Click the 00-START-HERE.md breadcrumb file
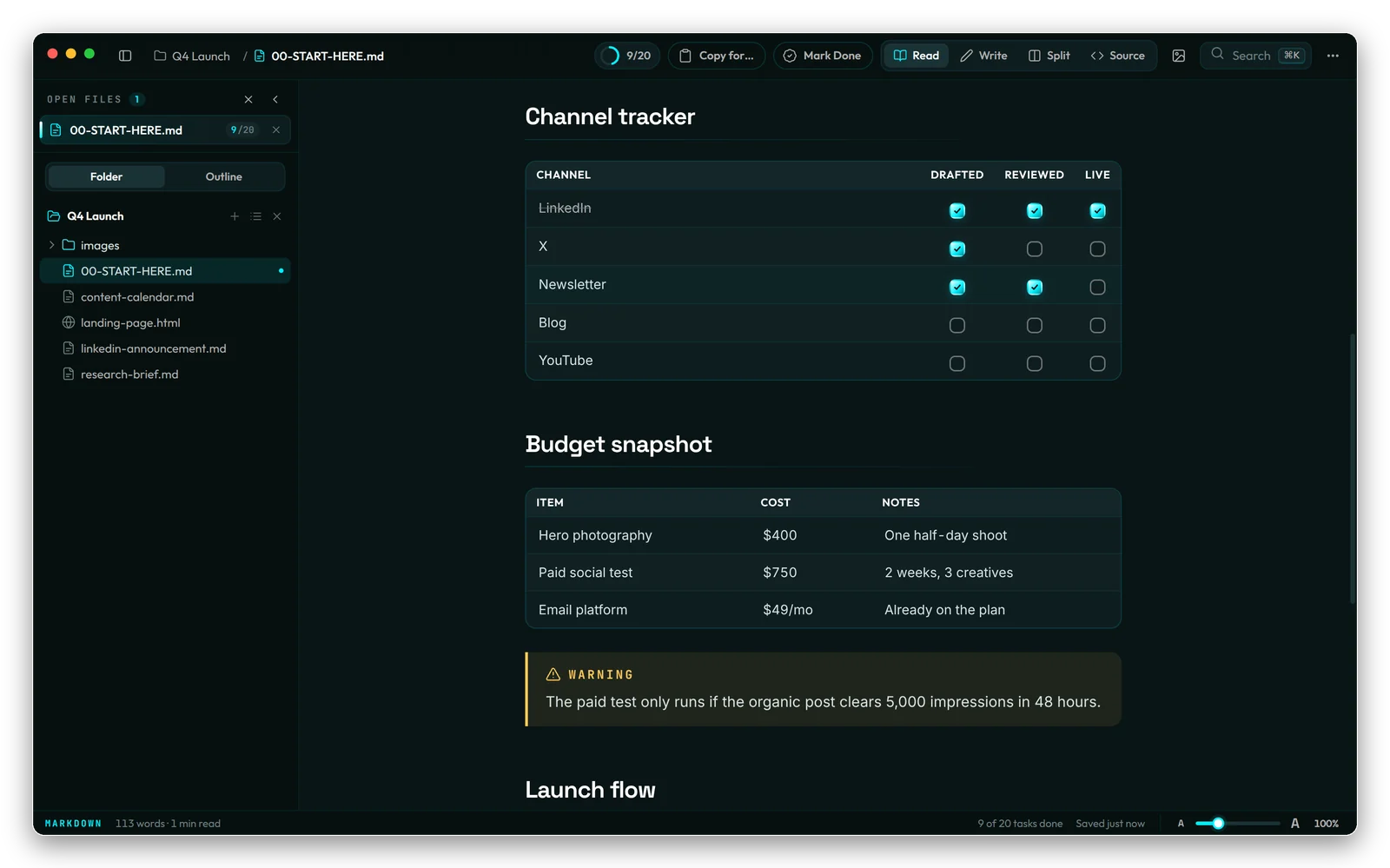1390x868 pixels. [319, 56]
